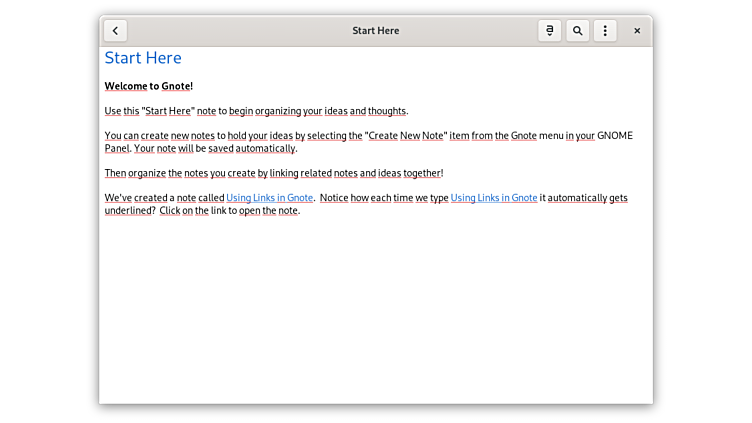Screen dimensions: 752x423
Task: Close the Gnote window
Action: pyautogui.click(x=637, y=31)
